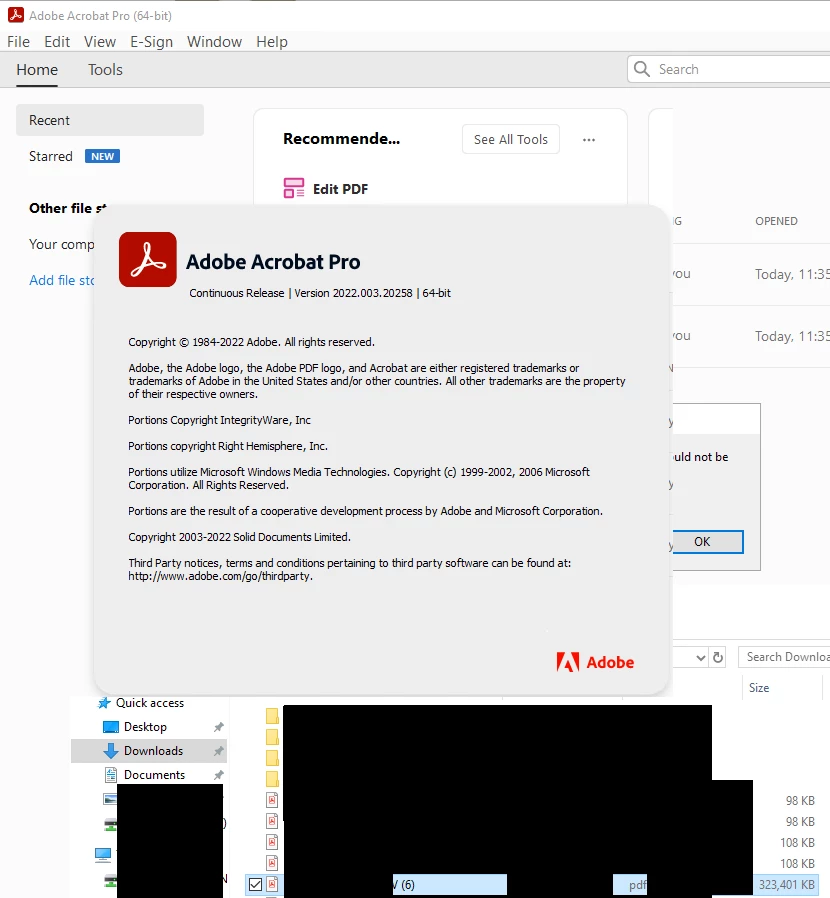
Task: Switch to the Home tab
Action: pos(37,70)
